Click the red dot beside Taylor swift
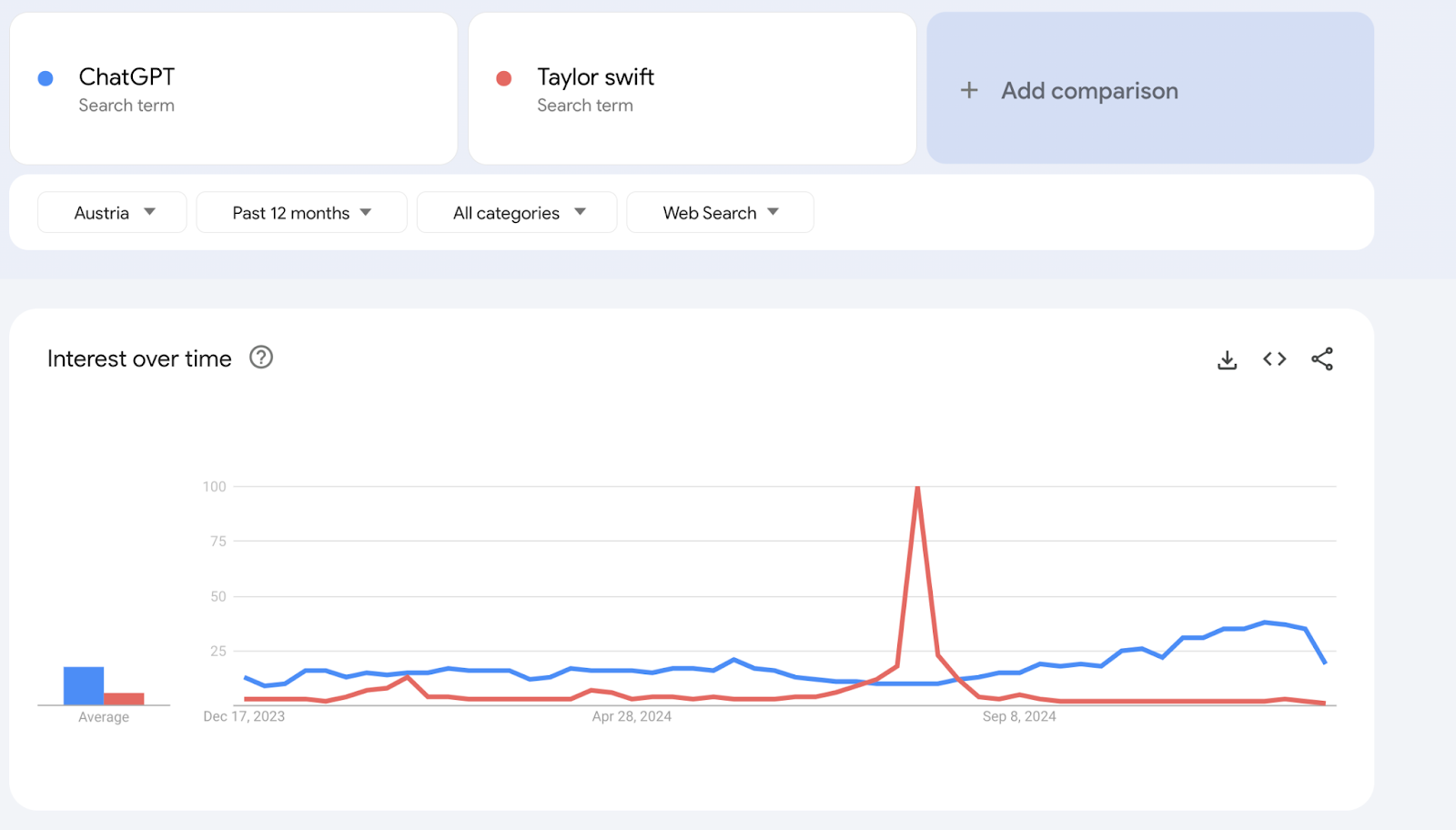This screenshot has width=1456, height=830. (503, 78)
